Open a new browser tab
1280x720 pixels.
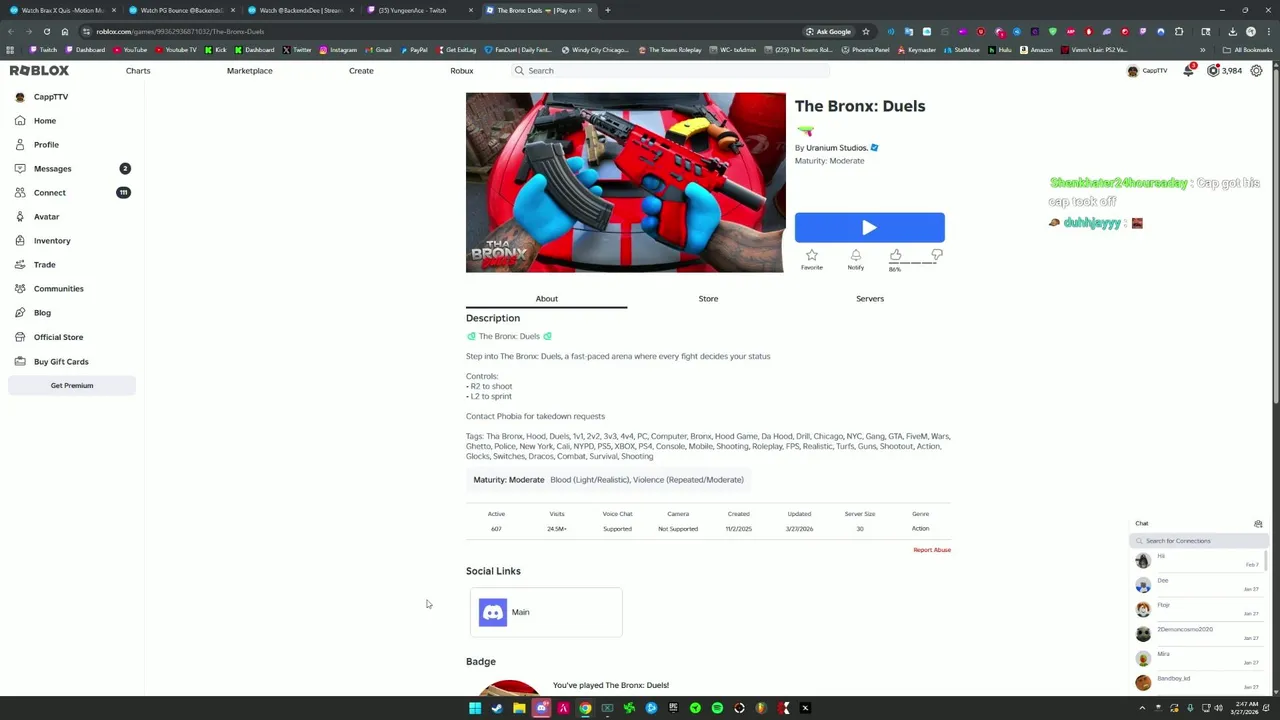(x=607, y=11)
